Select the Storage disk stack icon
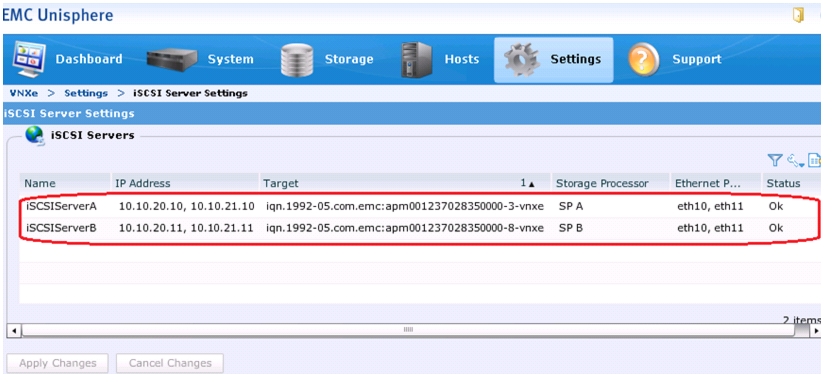This screenshot has height=382, width=833. coord(298,60)
